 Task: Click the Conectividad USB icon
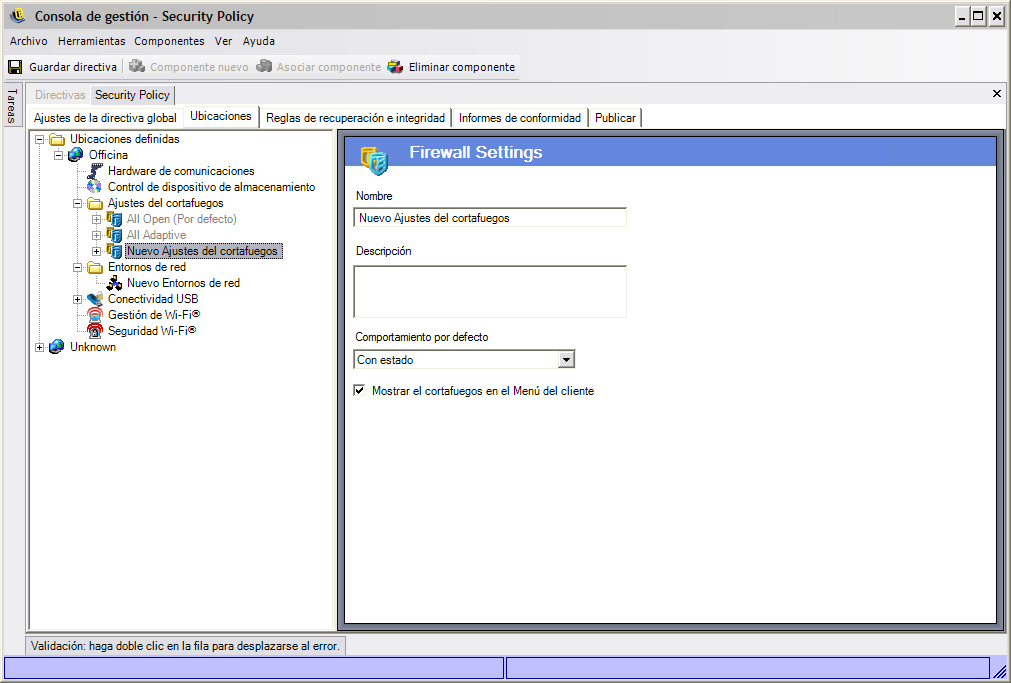pos(95,299)
